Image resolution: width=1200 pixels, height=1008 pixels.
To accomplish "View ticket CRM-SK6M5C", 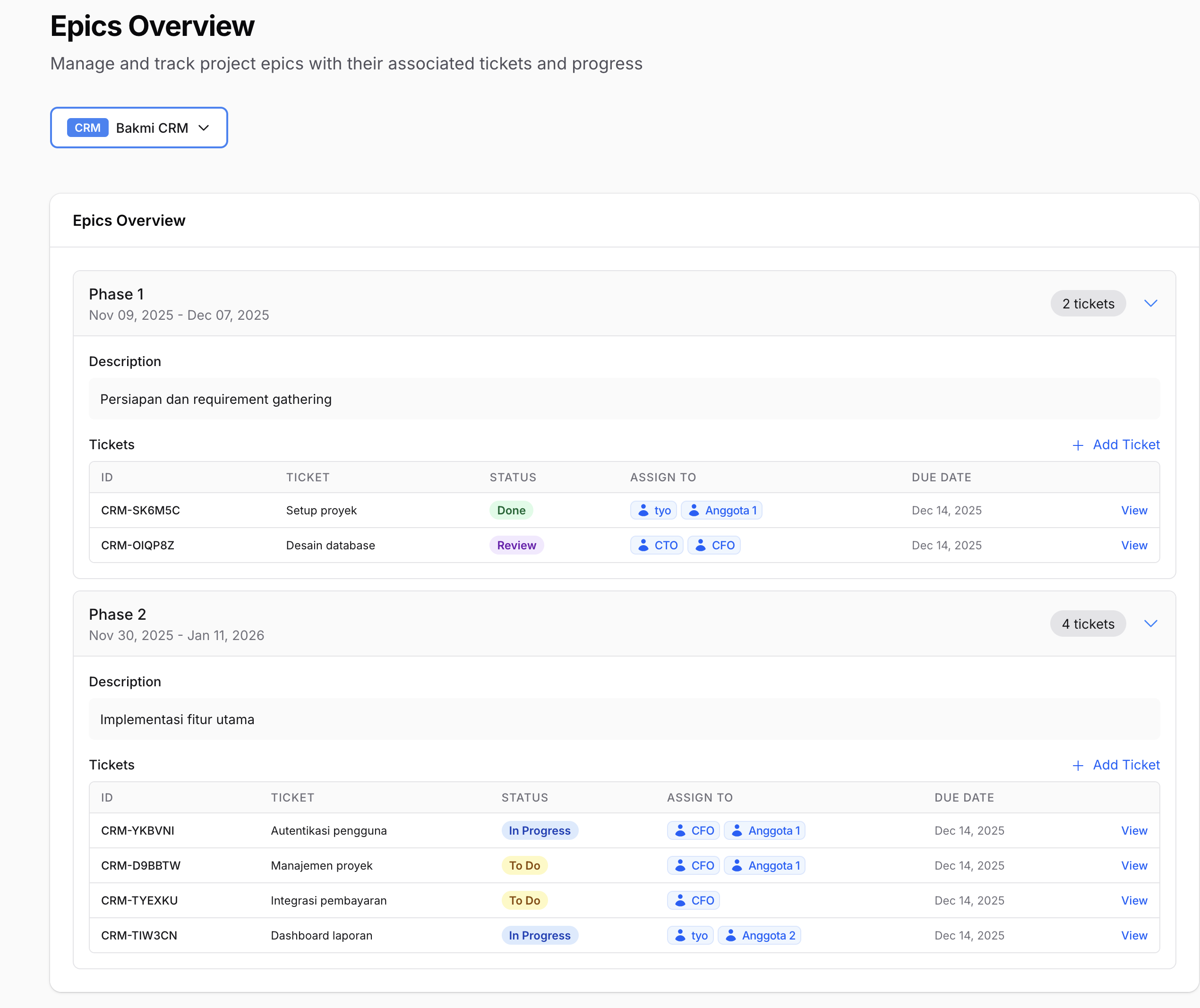I will coord(1134,510).
